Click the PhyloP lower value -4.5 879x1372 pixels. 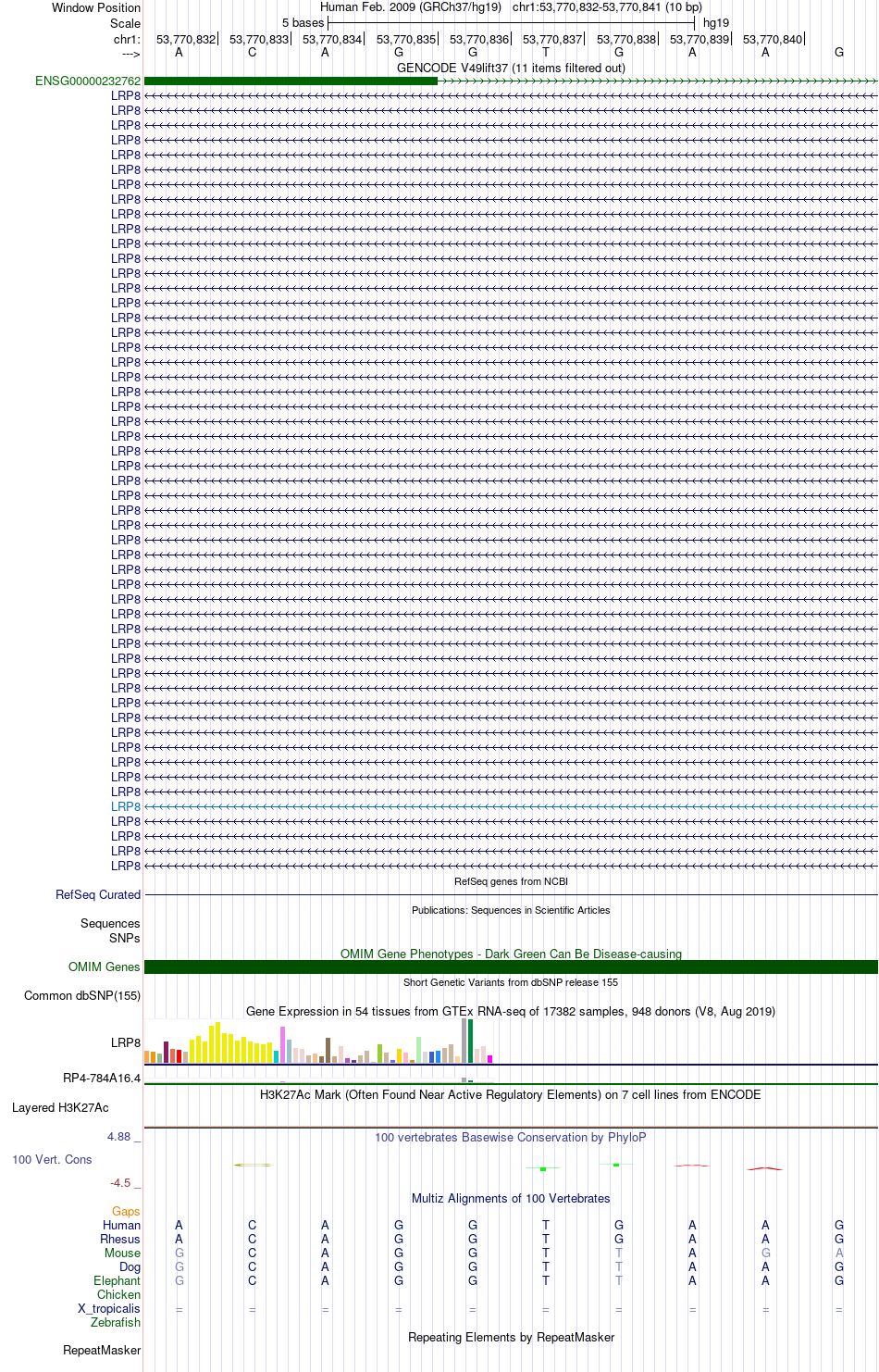120,1184
